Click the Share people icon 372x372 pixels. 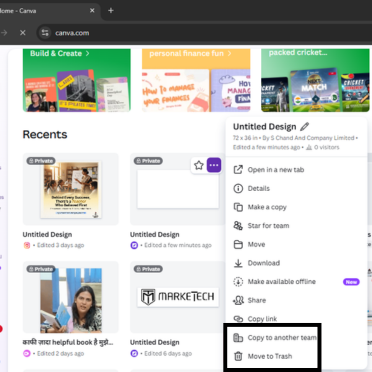coord(238,300)
